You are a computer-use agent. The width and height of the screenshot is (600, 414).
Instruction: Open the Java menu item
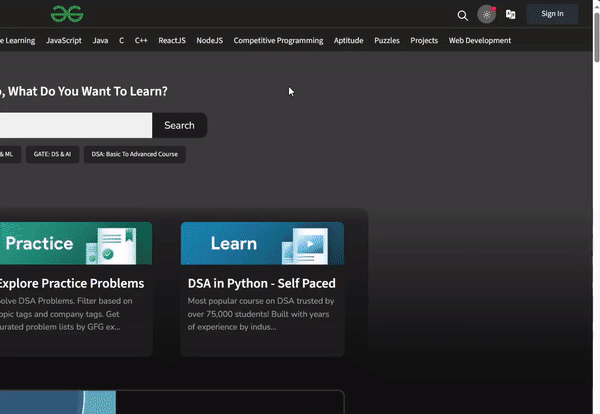pyautogui.click(x=100, y=41)
